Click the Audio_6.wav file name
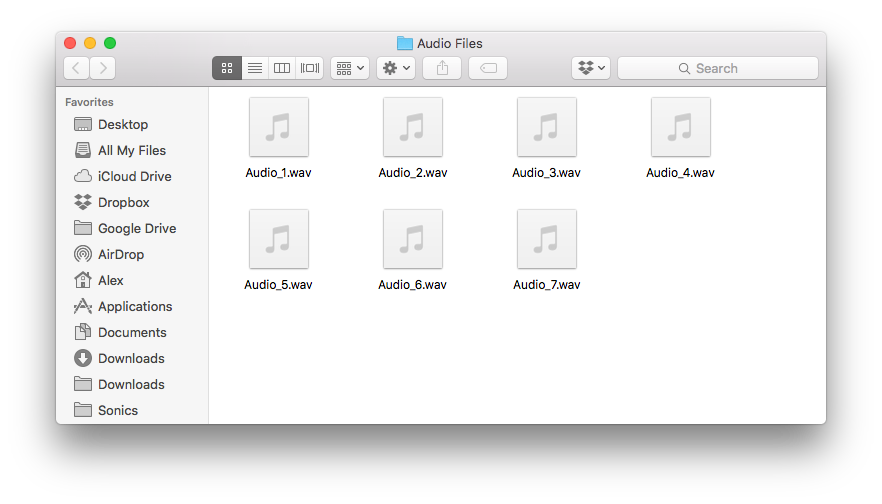This screenshot has width=882, height=504. pos(412,285)
